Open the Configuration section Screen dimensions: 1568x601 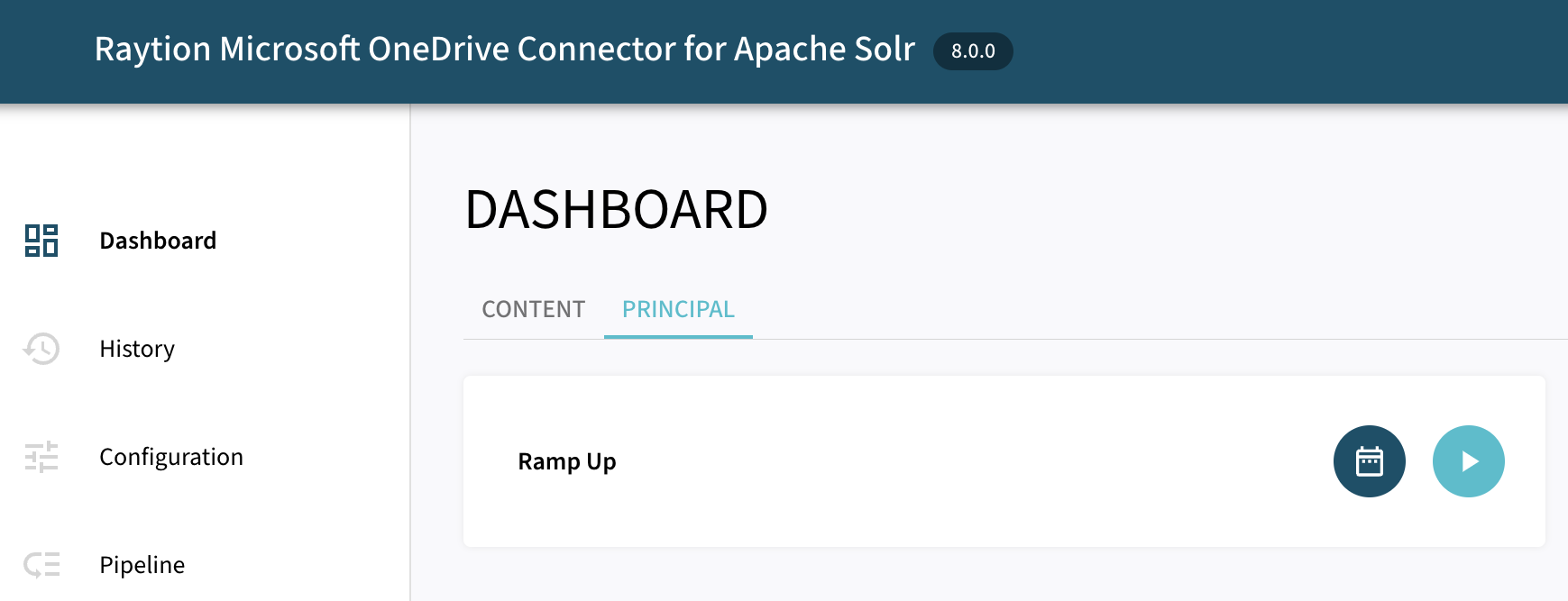[x=170, y=457]
